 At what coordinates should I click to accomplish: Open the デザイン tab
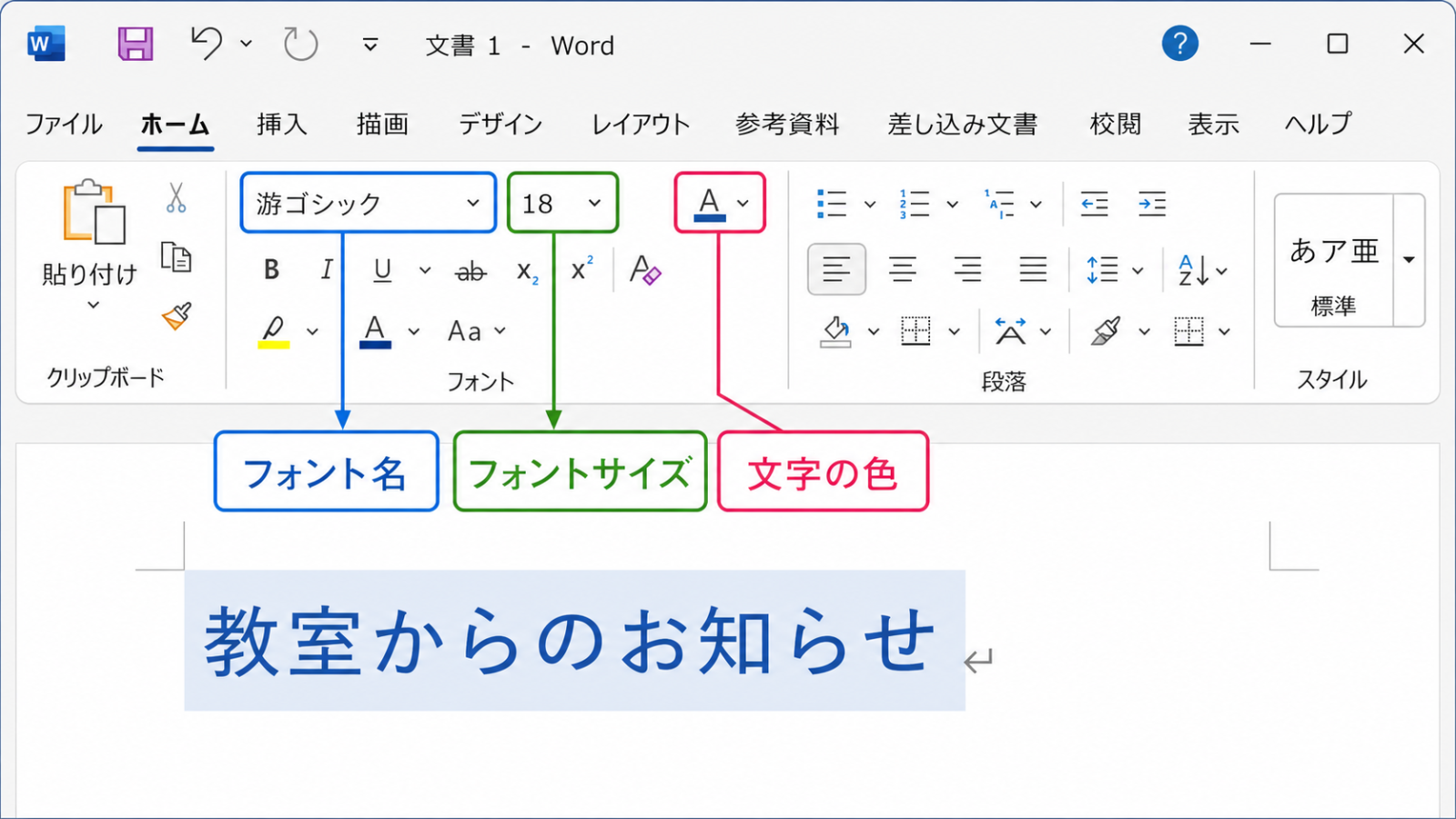[500, 124]
